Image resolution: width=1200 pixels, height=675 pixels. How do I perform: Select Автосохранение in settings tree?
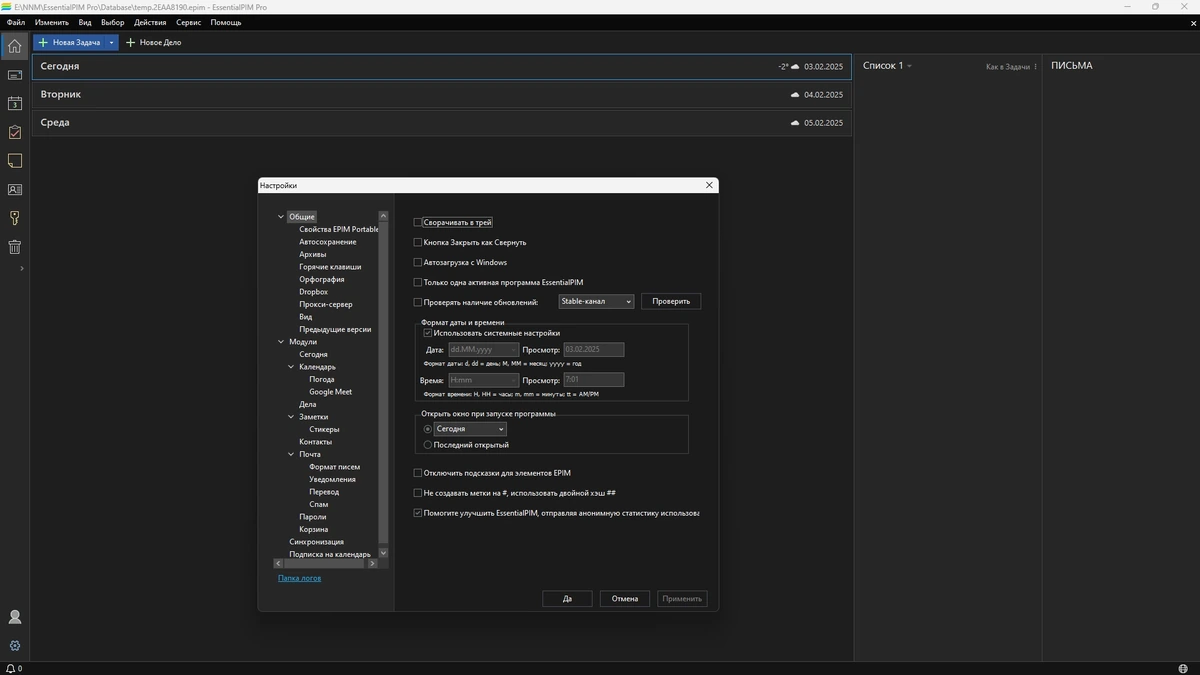(x=327, y=242)
